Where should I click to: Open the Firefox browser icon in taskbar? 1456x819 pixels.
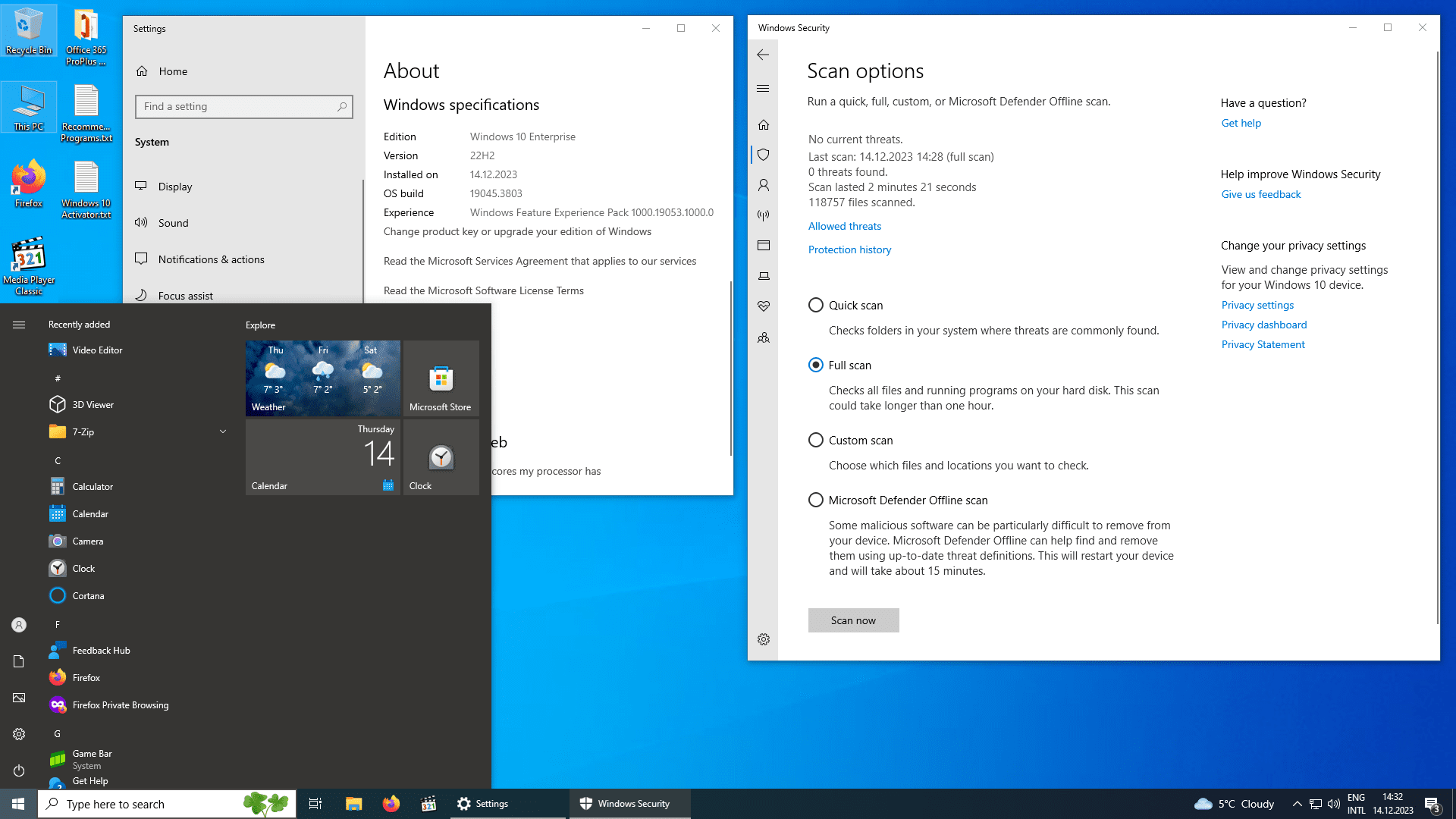coord(391,803)
